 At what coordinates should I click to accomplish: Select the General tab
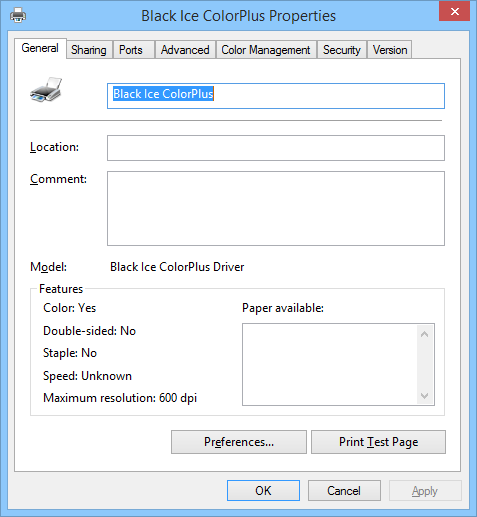pos(40,48)
